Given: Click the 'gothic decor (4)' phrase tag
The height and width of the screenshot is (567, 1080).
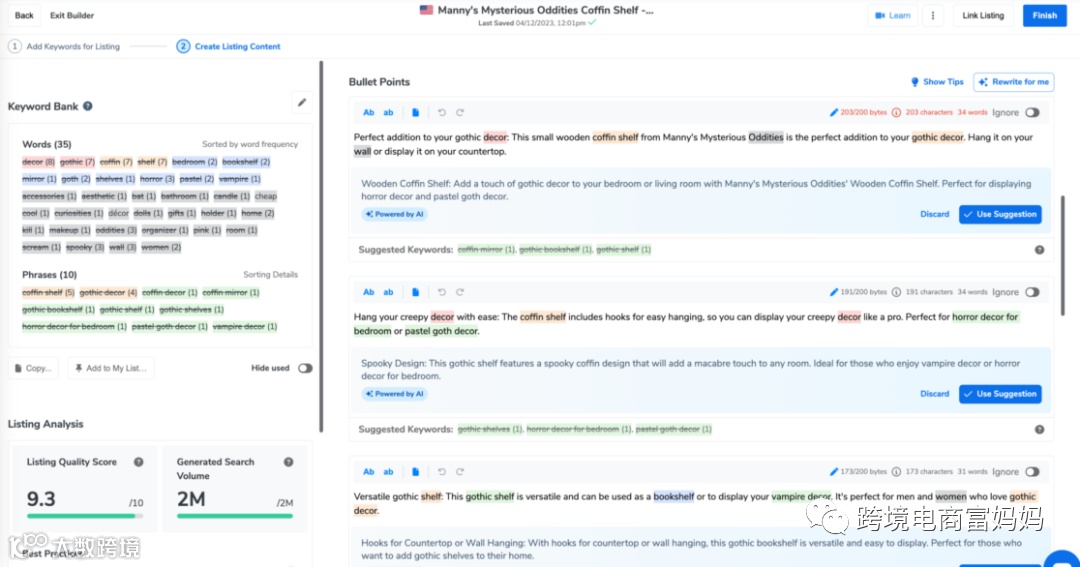Looking at the screenshot, I should click(x=108, y=292).
